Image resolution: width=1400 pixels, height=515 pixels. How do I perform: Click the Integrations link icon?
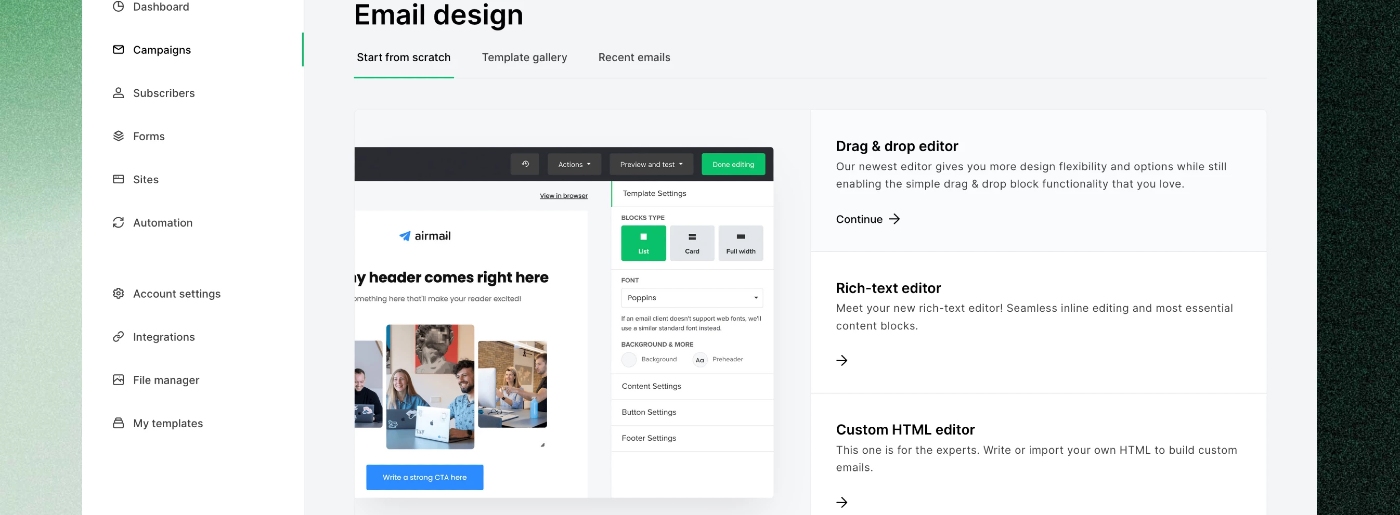coord(118,337)
